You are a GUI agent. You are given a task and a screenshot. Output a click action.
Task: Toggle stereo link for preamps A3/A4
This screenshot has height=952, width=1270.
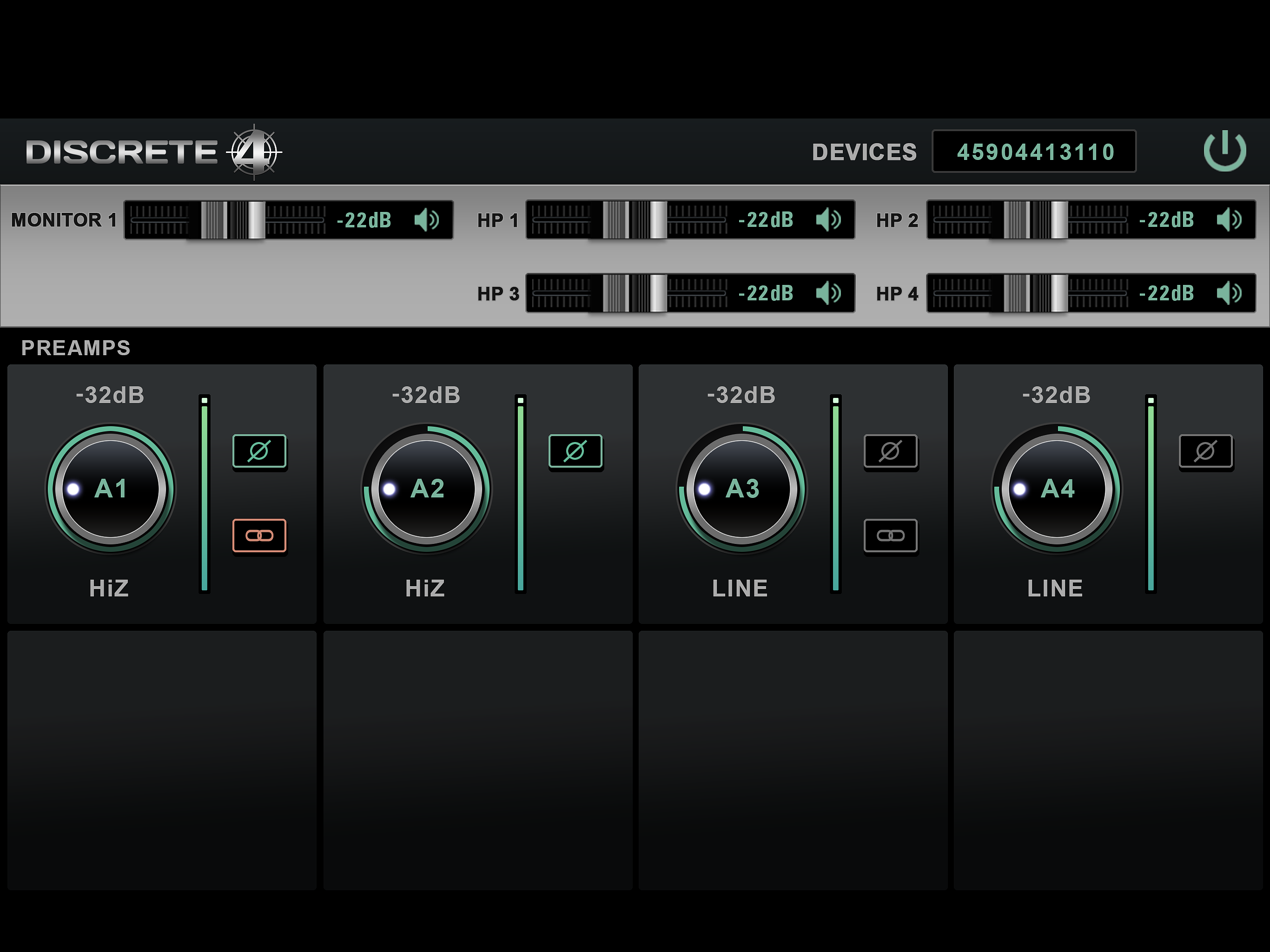891,535
